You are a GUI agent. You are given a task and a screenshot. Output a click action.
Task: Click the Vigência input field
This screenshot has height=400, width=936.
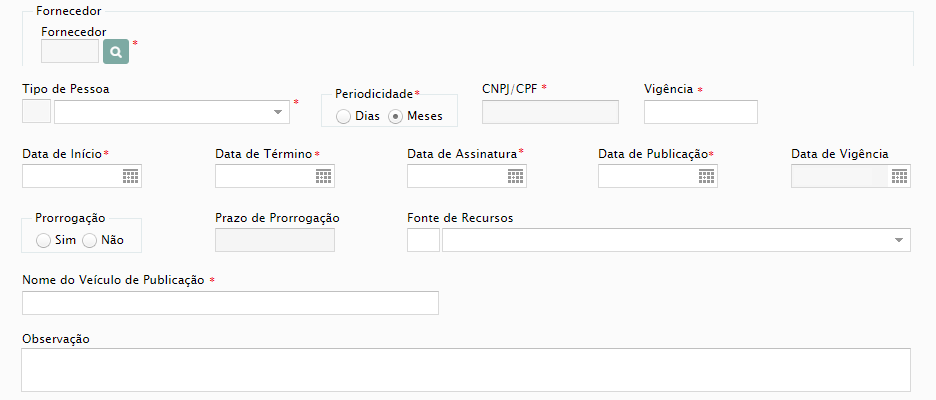tap(701, 112)
